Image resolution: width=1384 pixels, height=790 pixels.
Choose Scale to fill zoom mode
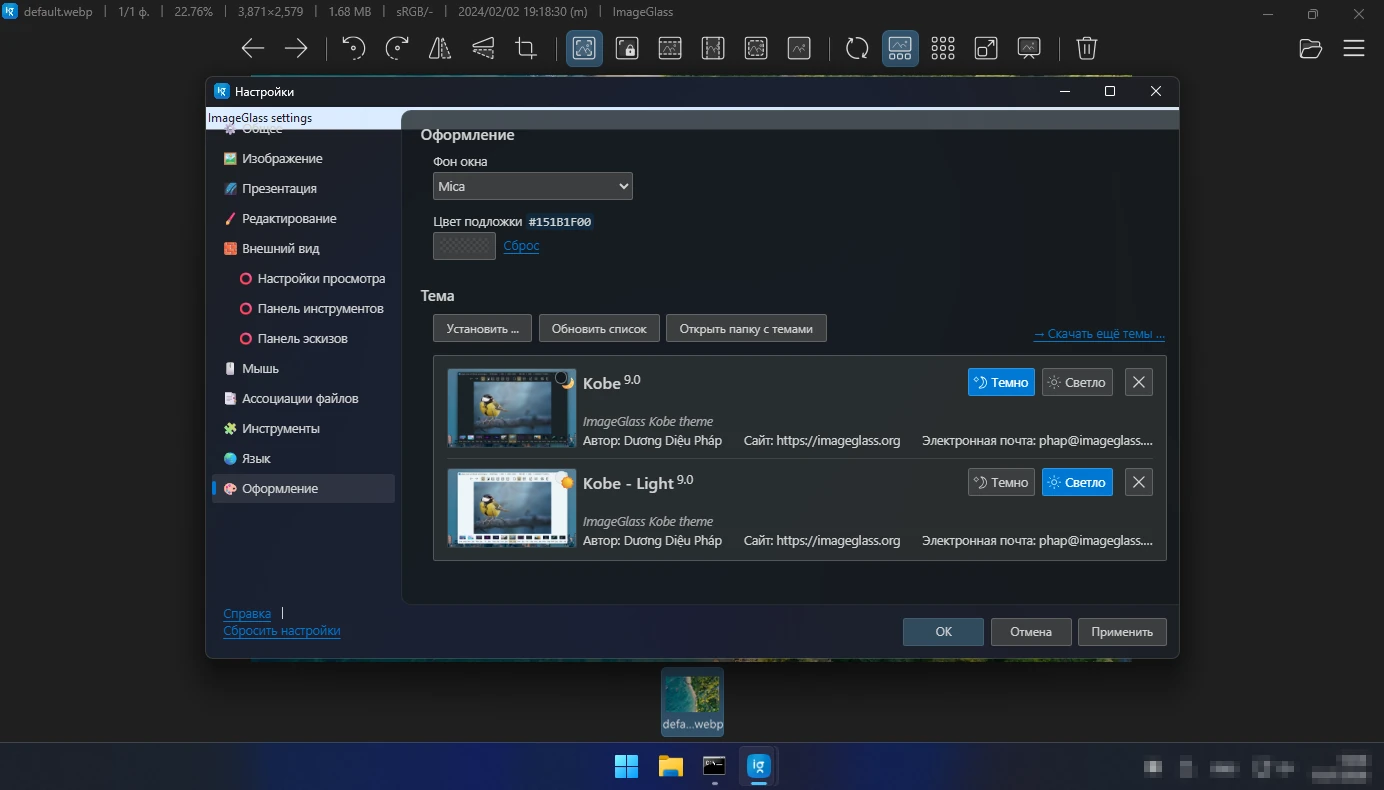(x=799, y=48)
